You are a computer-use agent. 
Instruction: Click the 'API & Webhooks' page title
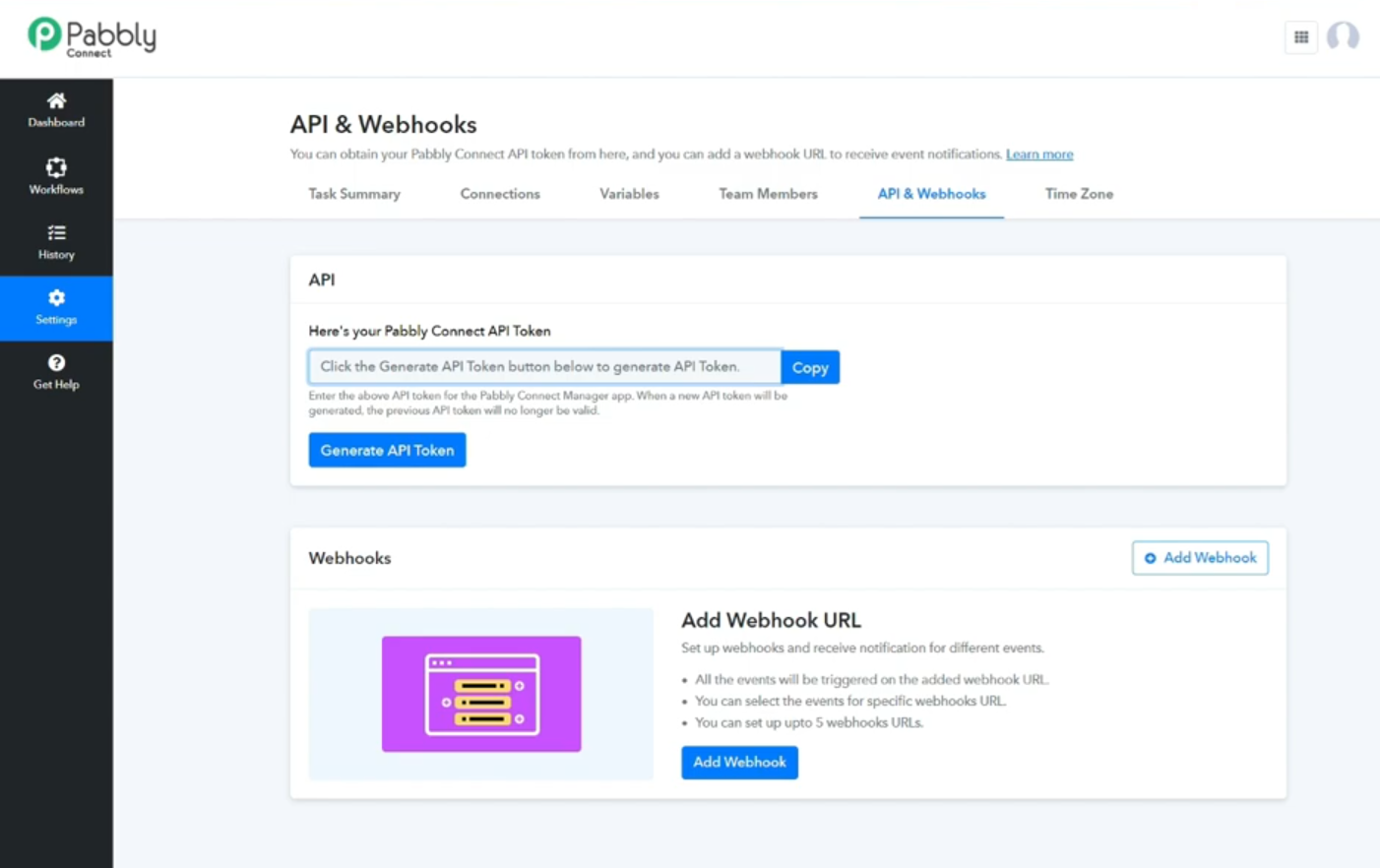click(x=383, y=124)
